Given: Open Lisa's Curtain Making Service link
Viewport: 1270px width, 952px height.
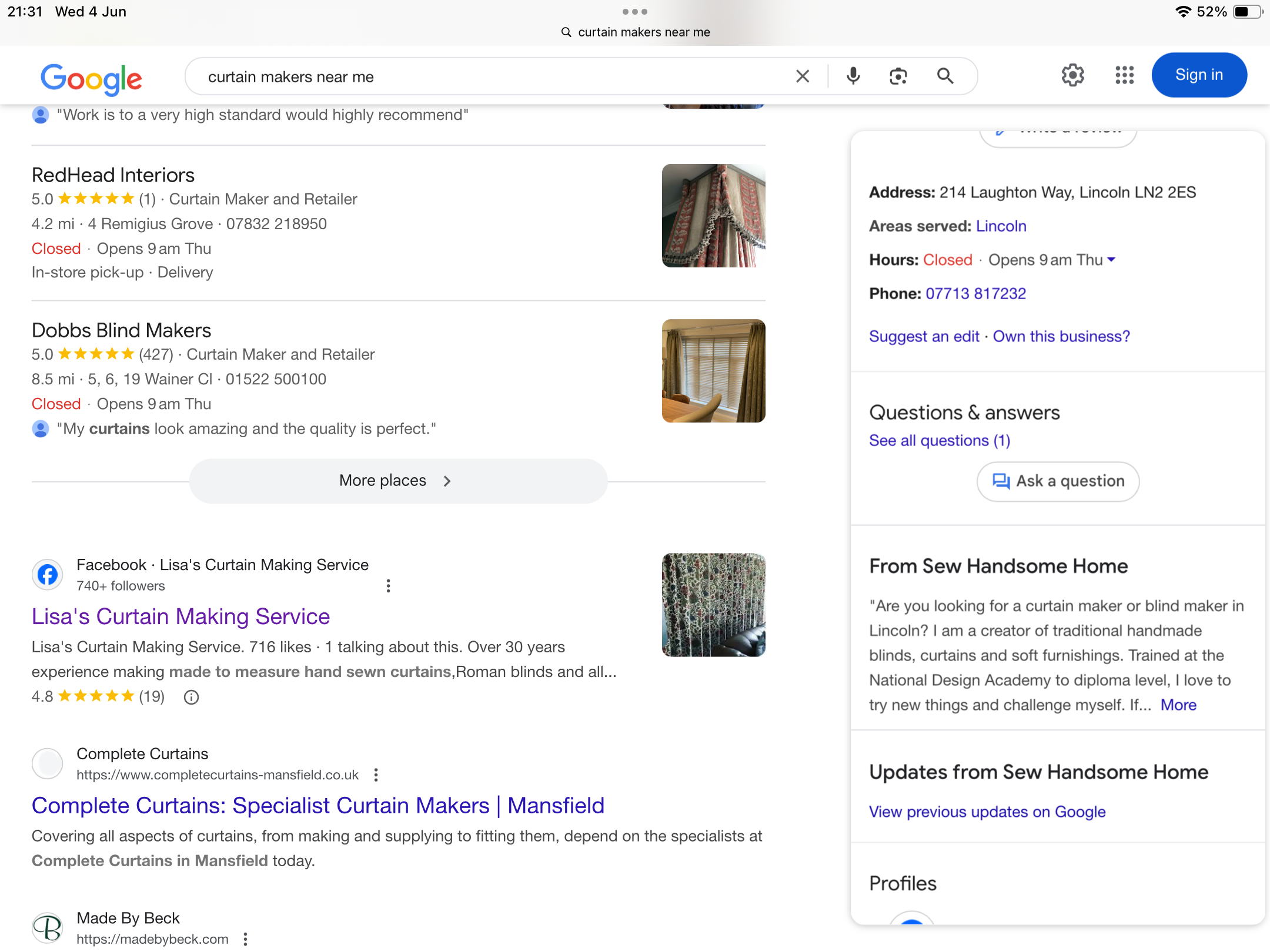Looking at the screenshot, I should click(181, 616).
